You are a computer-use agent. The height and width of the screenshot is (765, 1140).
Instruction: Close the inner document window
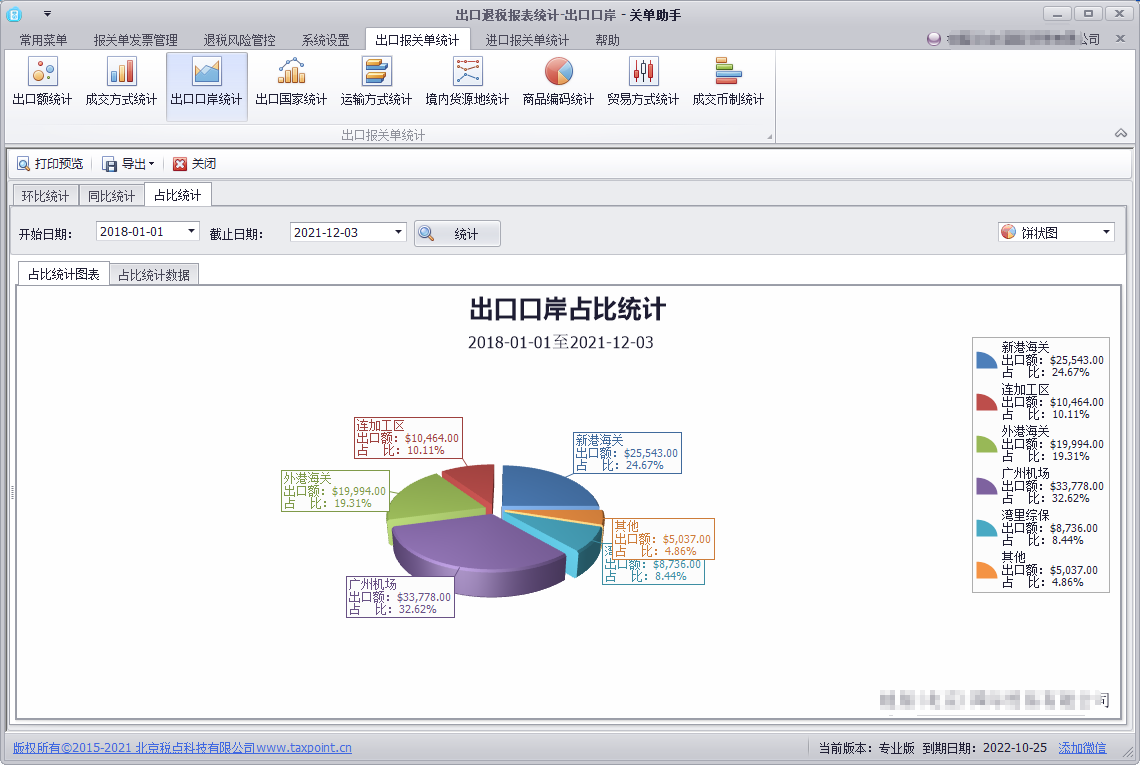coord(1120,39)
